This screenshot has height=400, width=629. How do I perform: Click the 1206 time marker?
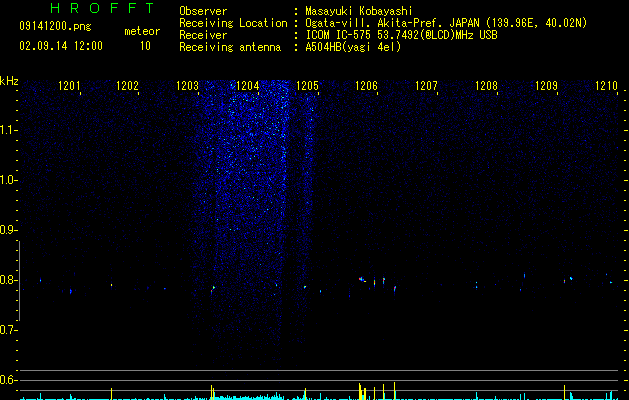coord(367,86)
